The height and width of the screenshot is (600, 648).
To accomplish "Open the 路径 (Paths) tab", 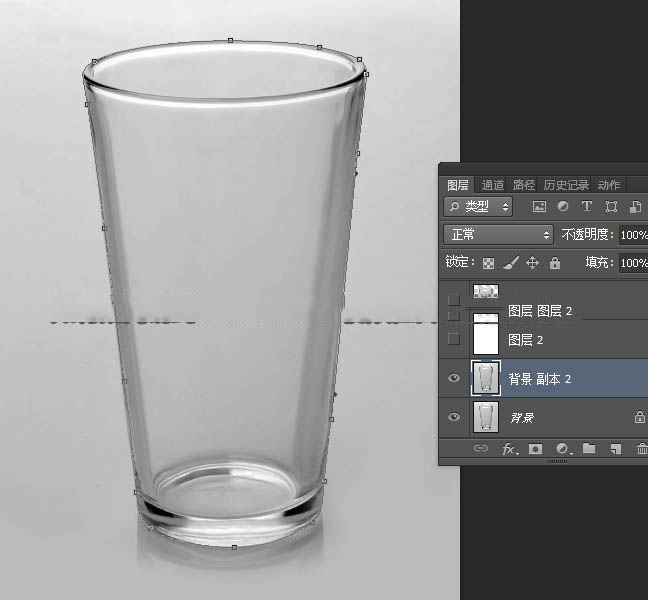I will point(524,185).
